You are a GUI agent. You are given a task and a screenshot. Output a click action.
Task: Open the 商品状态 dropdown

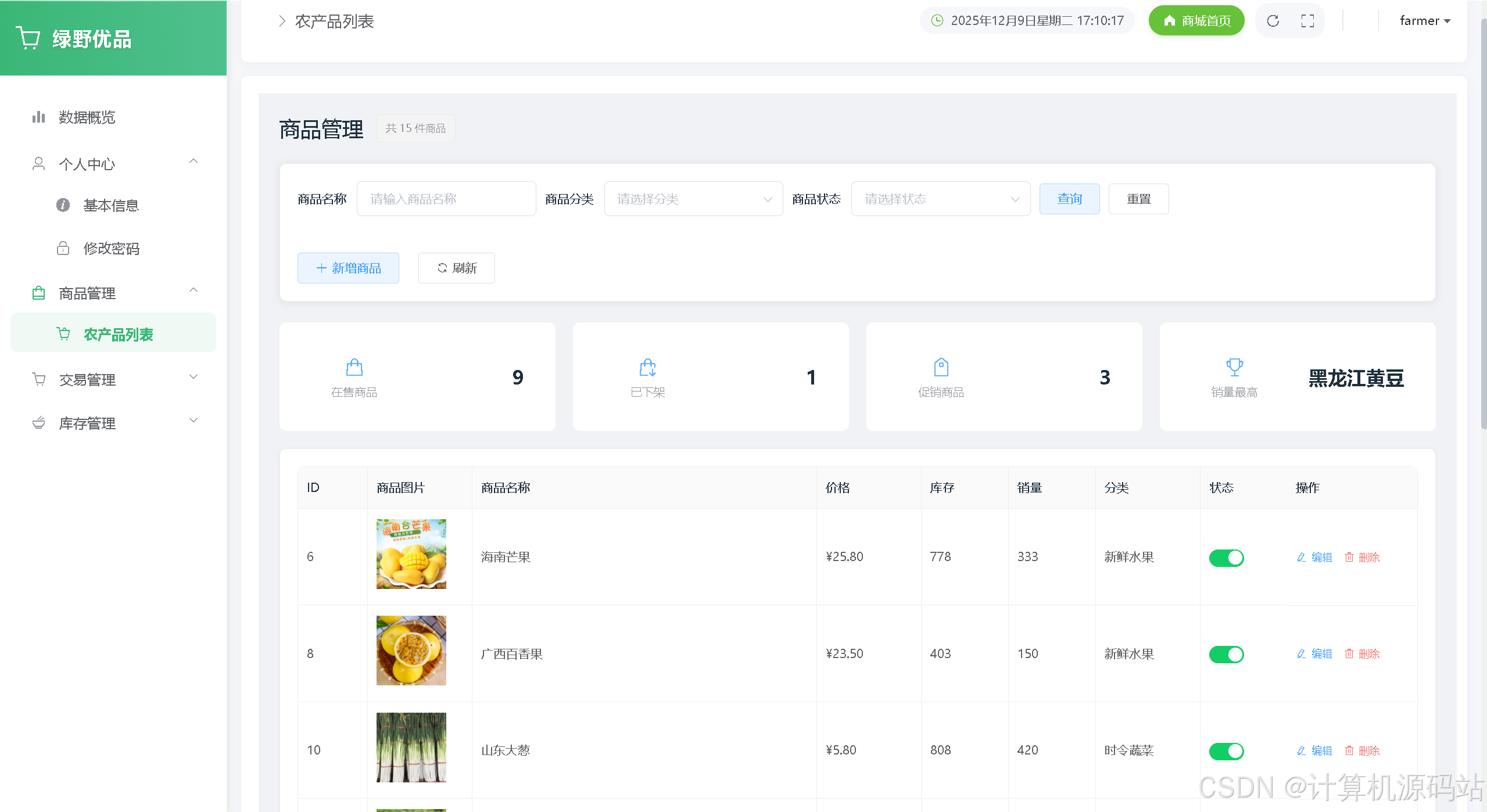[940, 199]
